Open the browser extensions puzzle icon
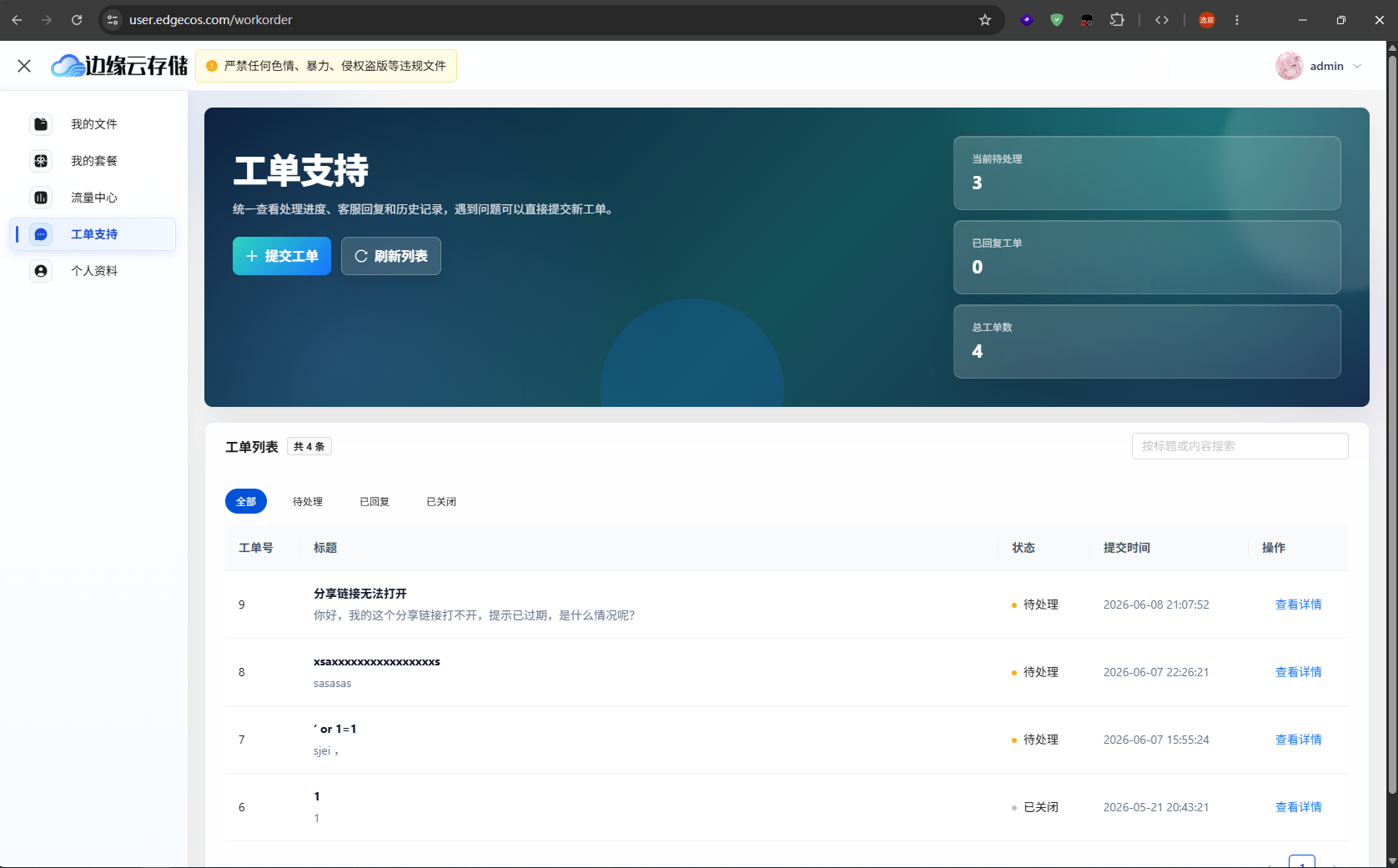 click(x=1117, y=20)
